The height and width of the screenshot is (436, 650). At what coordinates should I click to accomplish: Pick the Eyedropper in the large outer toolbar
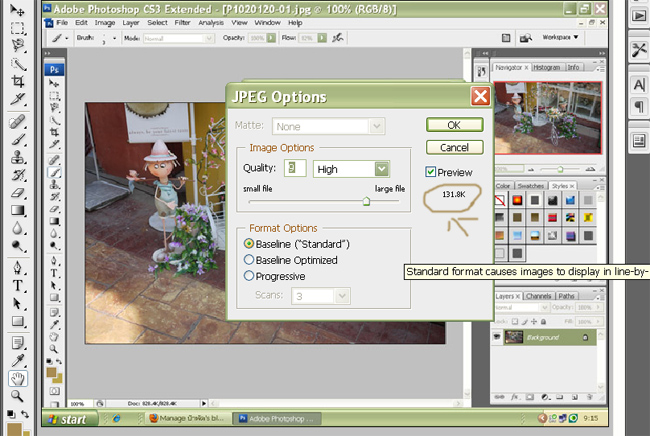17,360
